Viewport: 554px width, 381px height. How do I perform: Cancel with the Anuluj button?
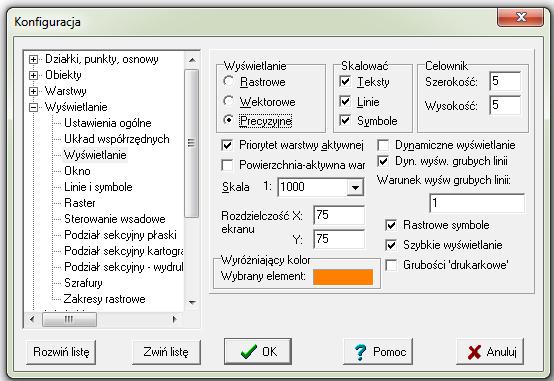(x=490, y=351)
